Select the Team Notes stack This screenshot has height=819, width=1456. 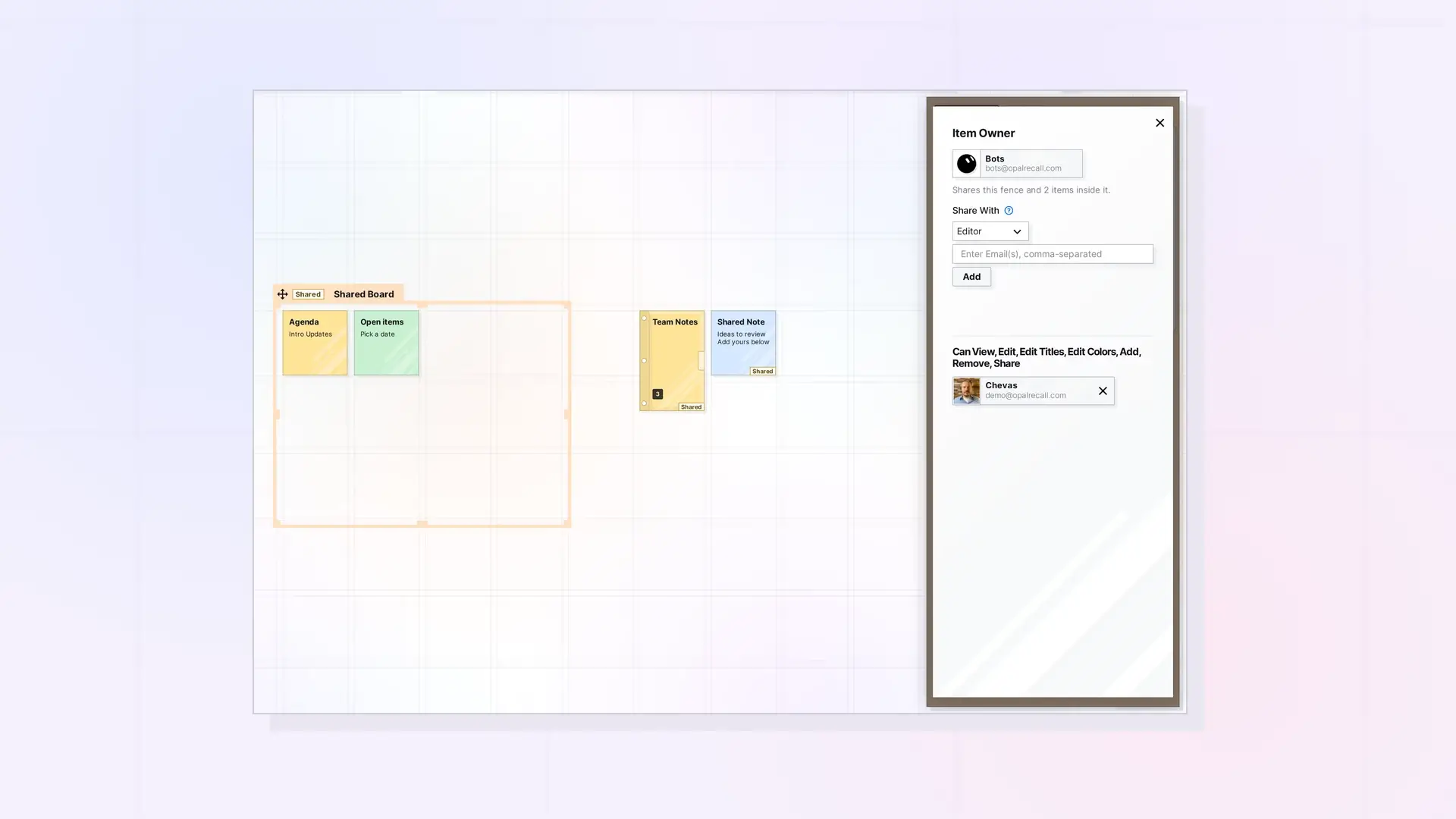coord(672,361)
